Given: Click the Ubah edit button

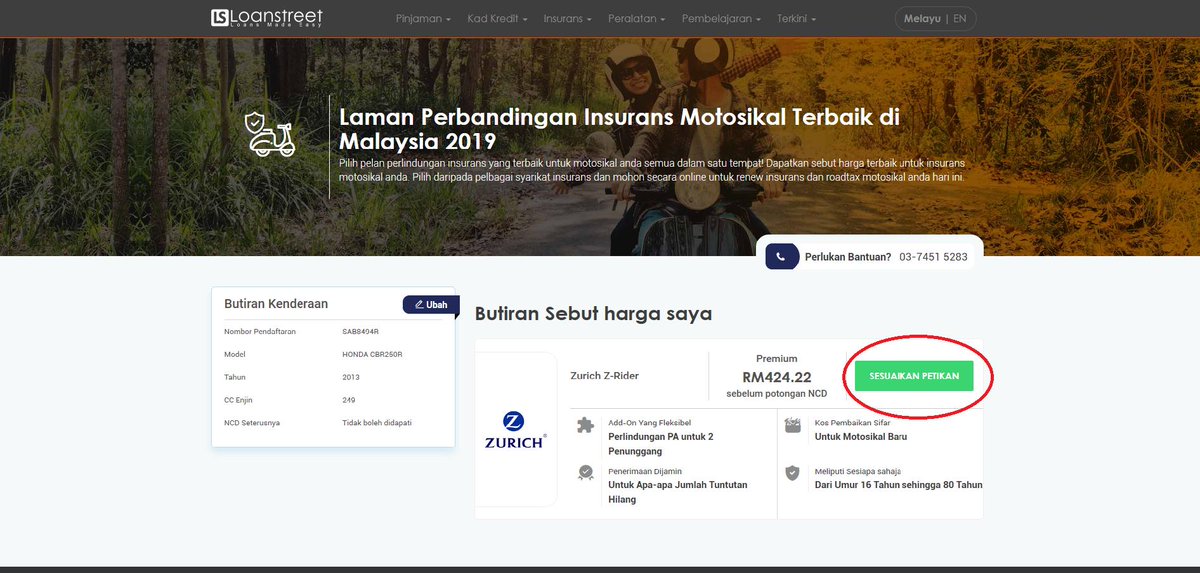Looking at the screenshot, I should coord(431,305).
